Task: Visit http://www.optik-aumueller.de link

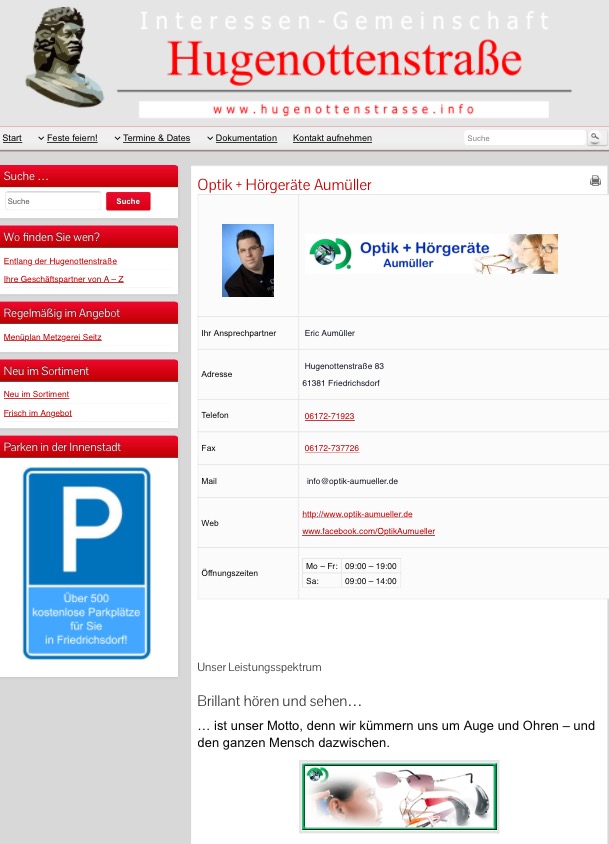Action: [x=358, y=514]
